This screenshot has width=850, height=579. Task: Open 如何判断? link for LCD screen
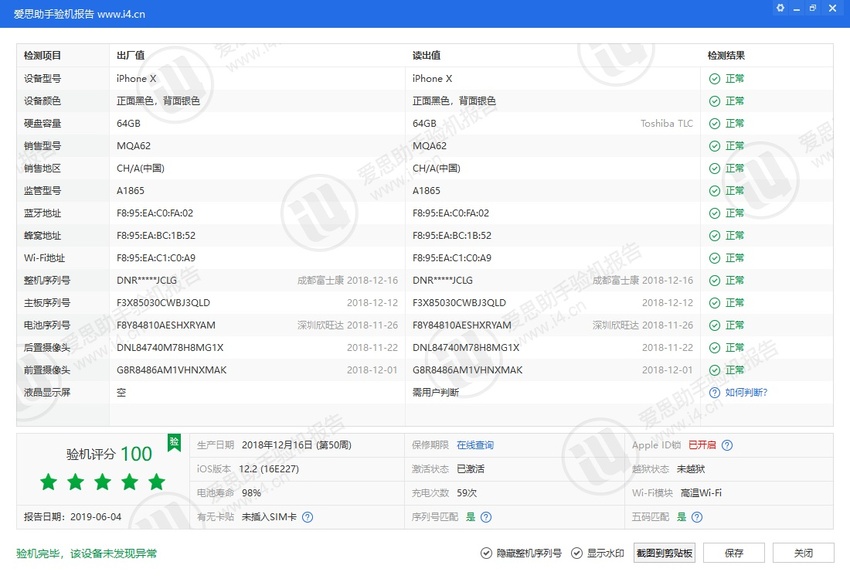pyautogui.click(x=746, y=393)
